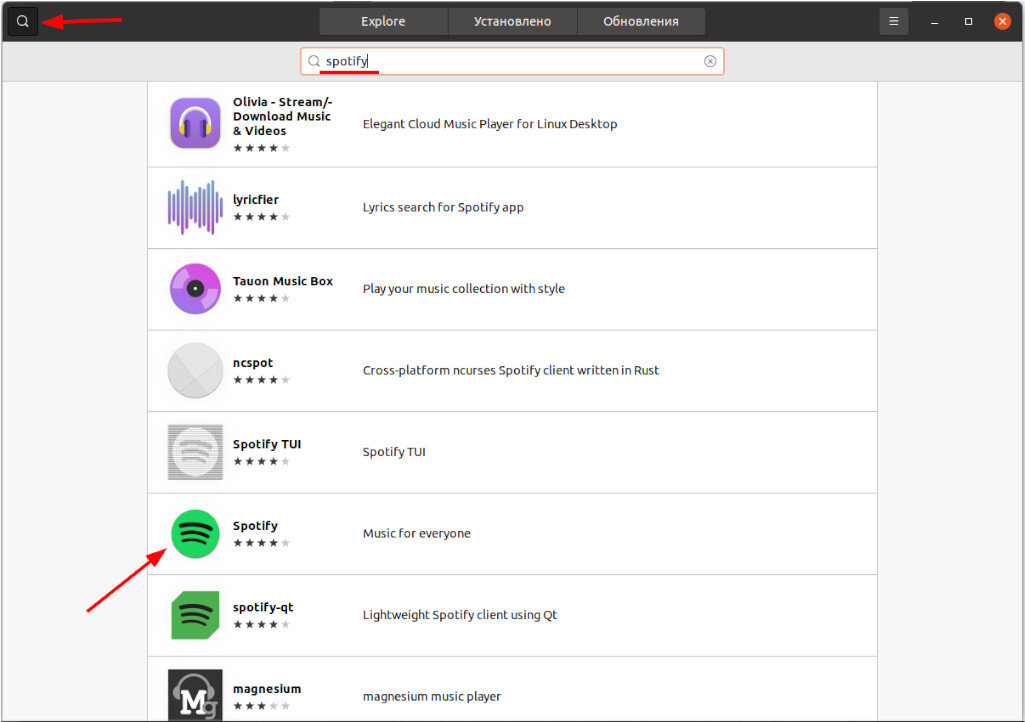Screen dimensions: 1025x722
Task: Click 'Lyrics search for Spotify app' description
Action: pyautogui.click(x=443, y=207)
